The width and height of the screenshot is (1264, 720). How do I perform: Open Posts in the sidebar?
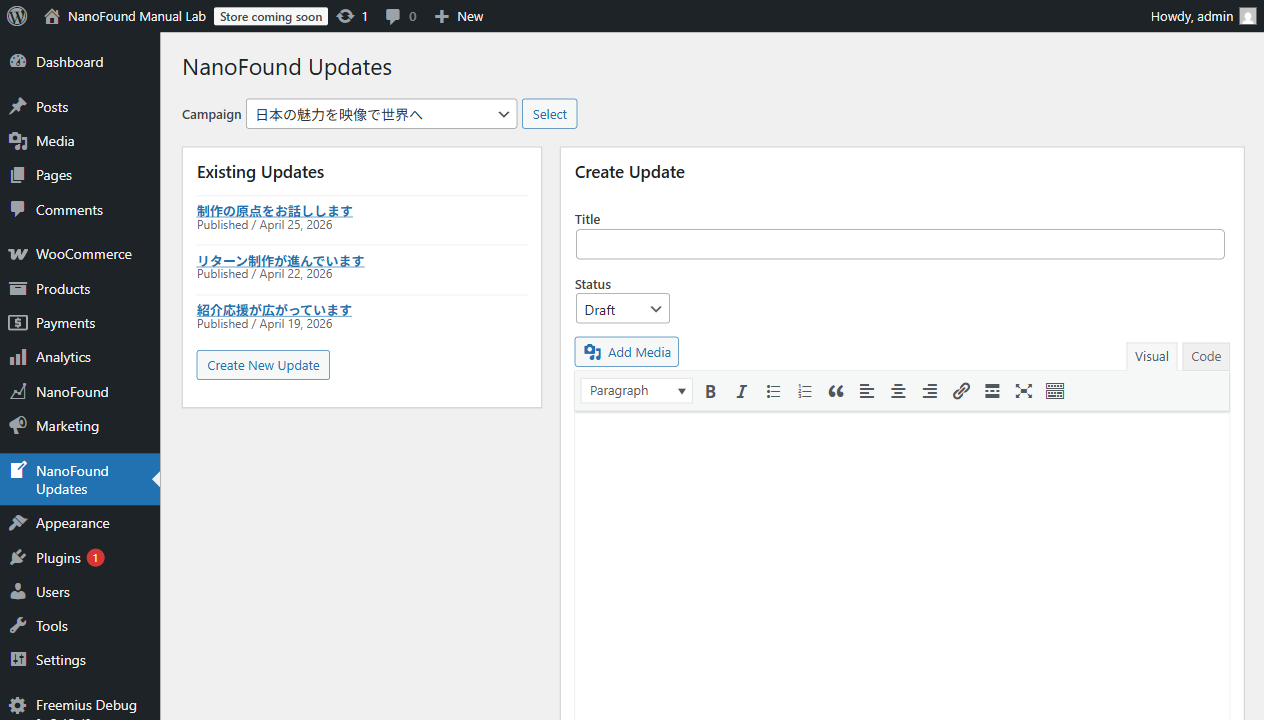click(80, 107)
